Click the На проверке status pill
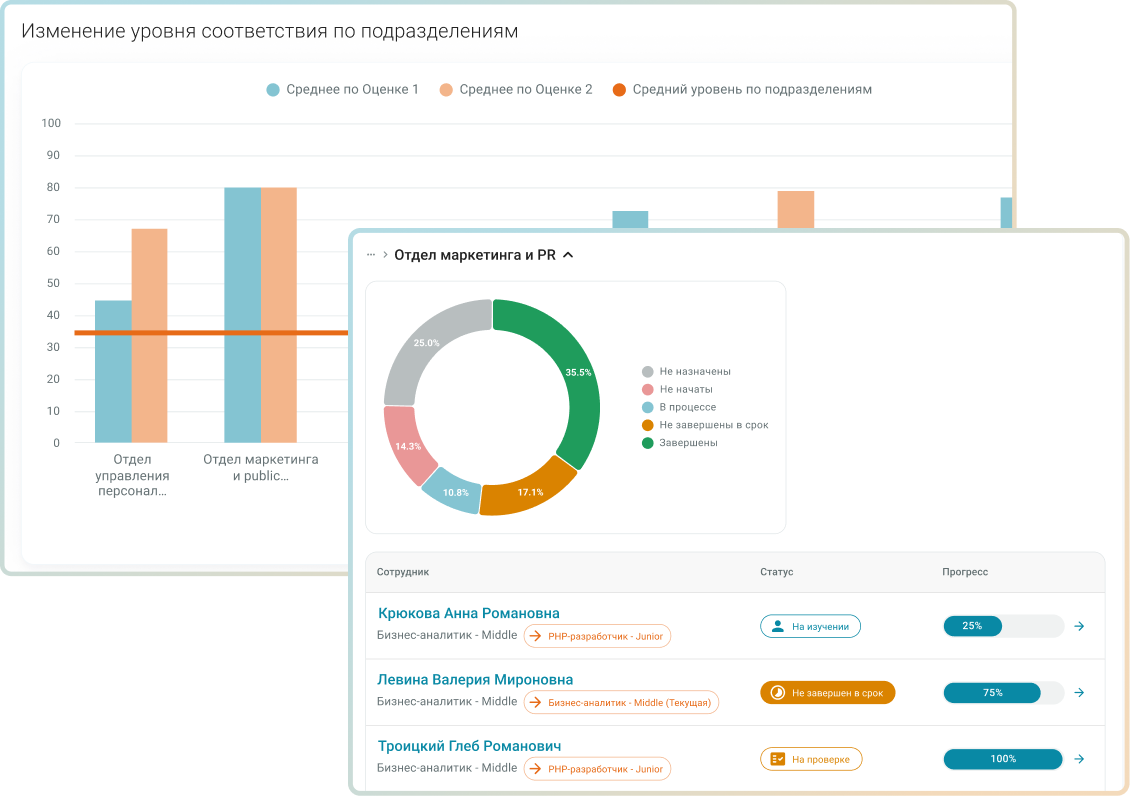Image resolution: width=1130 pixels, height=796 pixels. 811,759
